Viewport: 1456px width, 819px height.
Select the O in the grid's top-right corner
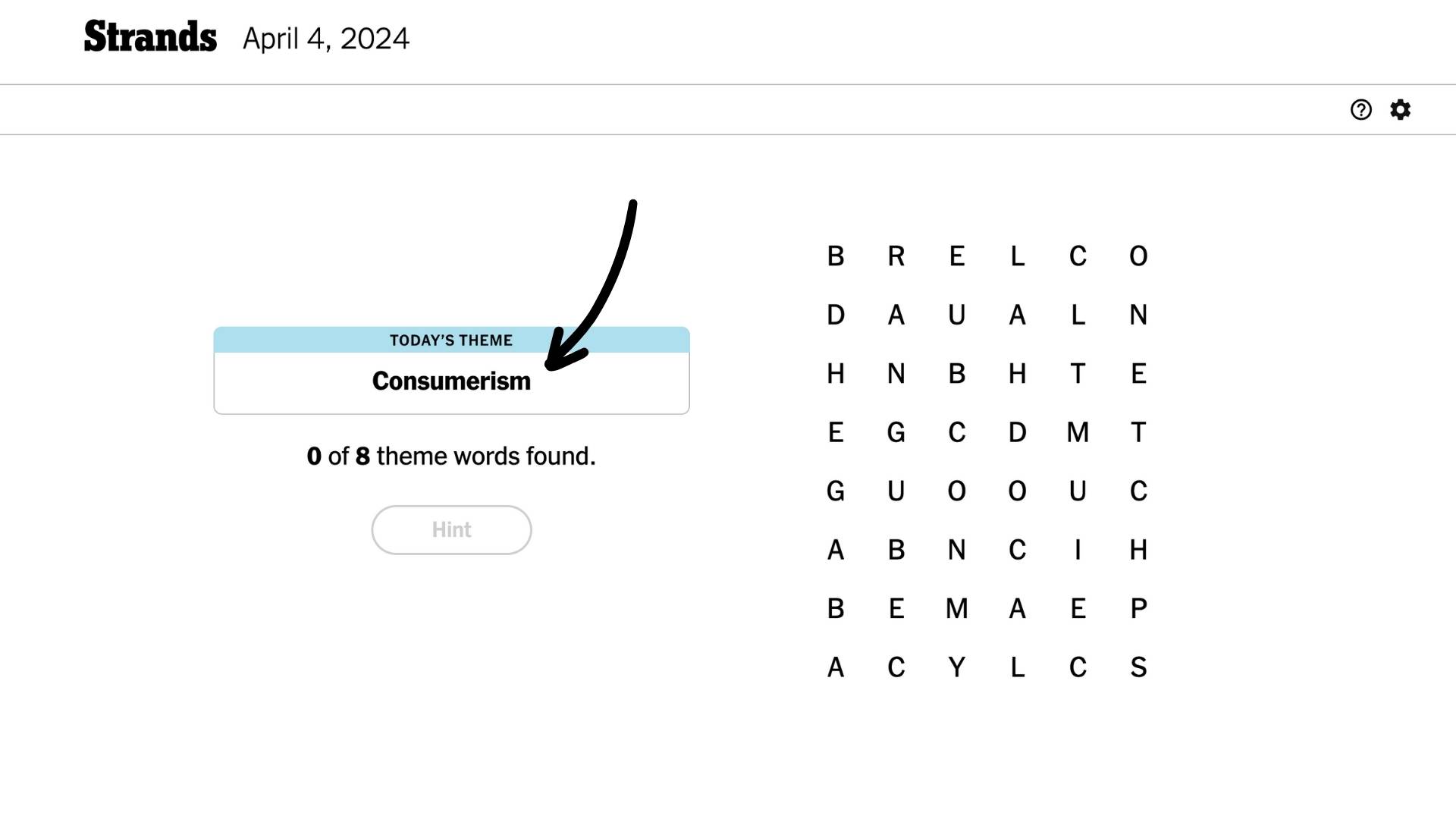[1138, 256]
